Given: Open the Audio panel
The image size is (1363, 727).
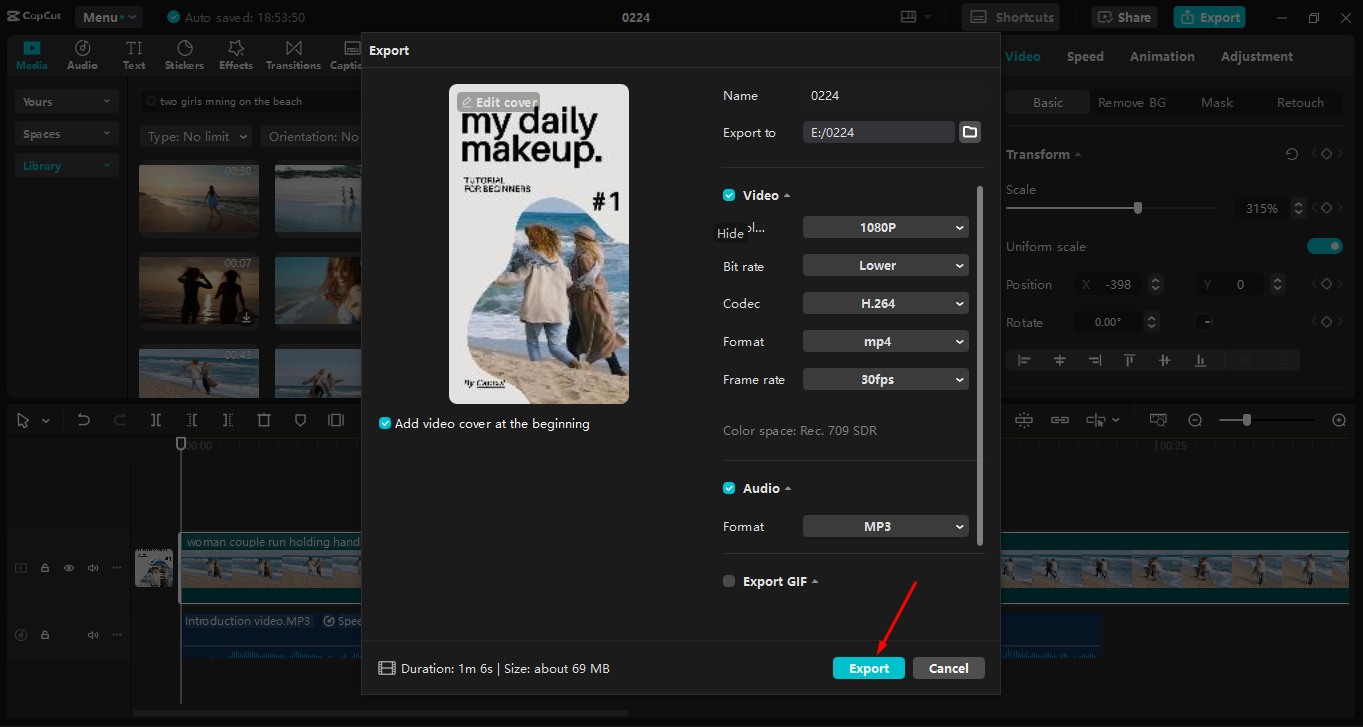Looking at the screenshot, I should 82,55.
